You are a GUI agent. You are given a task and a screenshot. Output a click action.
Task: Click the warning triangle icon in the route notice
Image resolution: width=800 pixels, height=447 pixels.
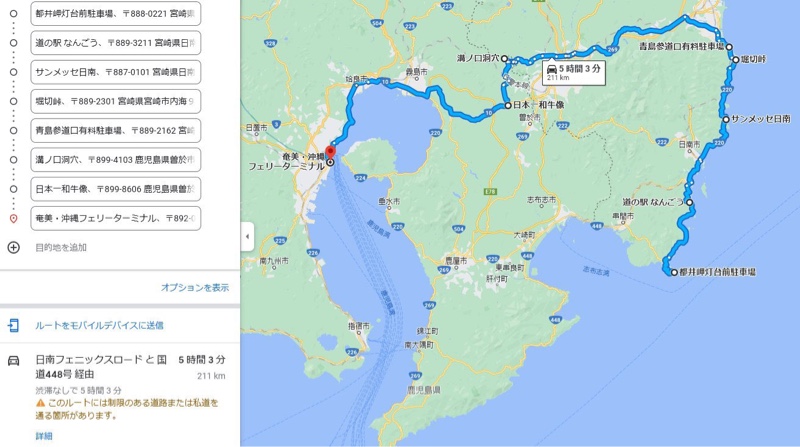coord(40,403)
